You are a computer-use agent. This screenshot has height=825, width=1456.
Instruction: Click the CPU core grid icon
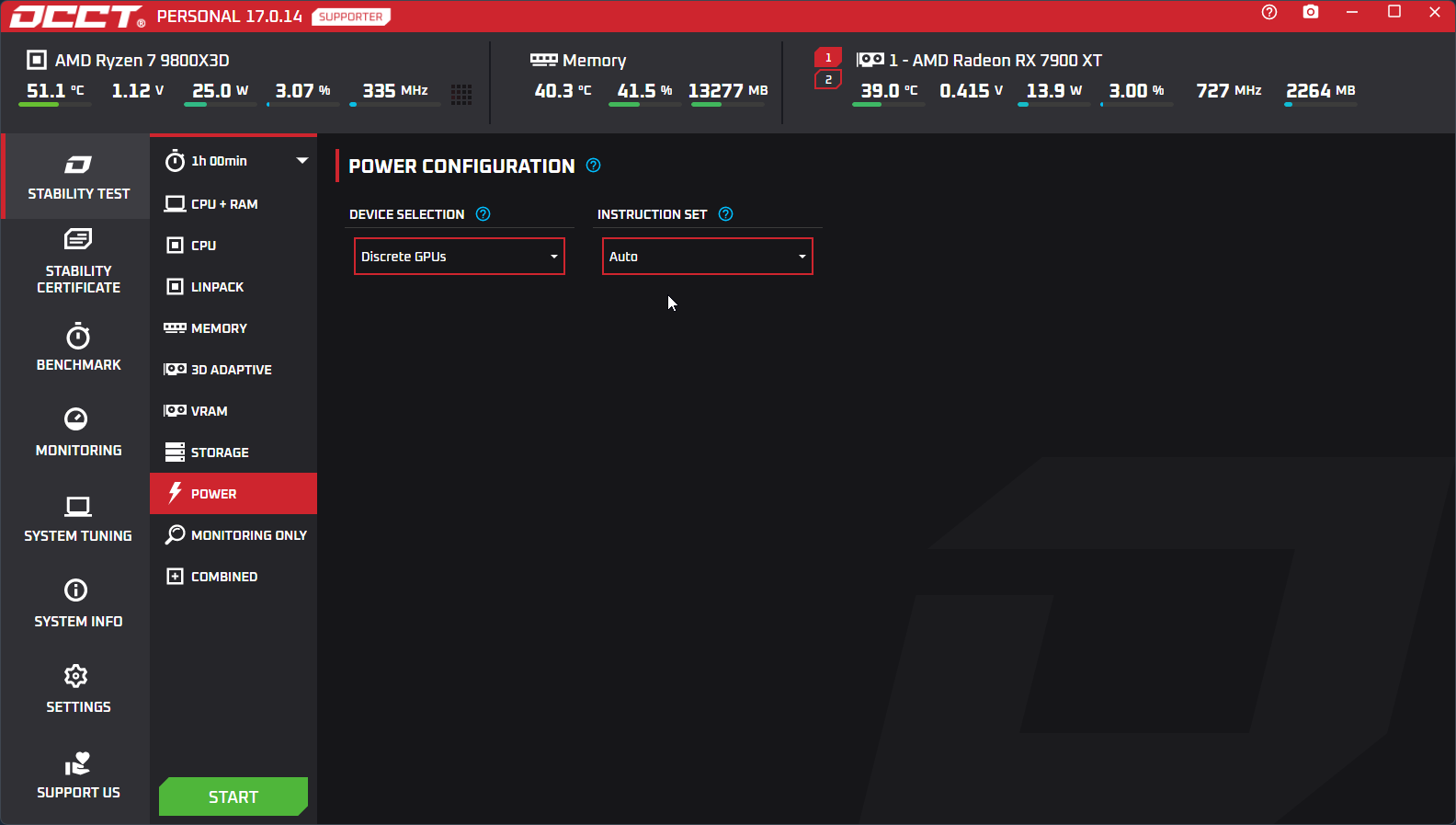pos(461,94)
